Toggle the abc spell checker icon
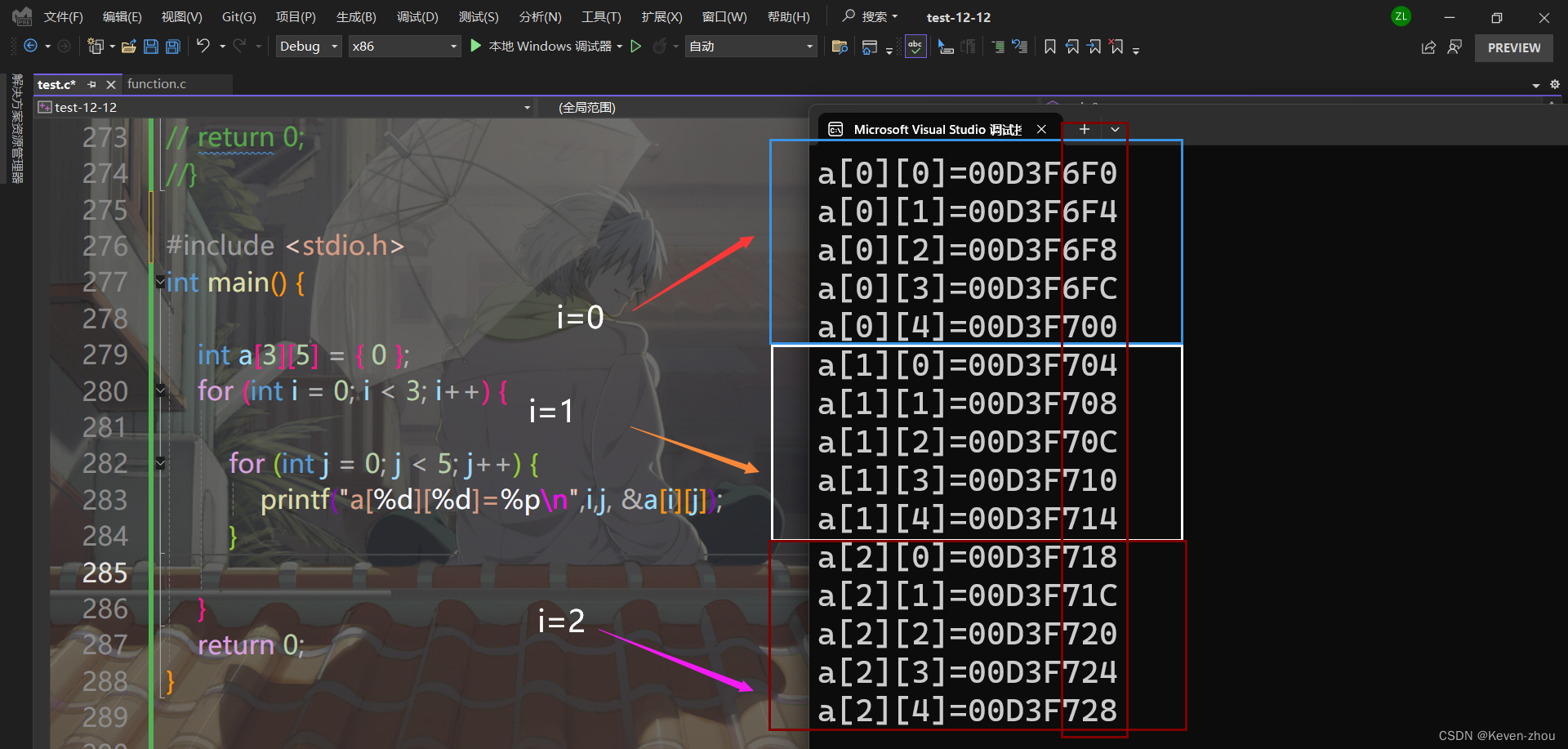This screenshot has height=749, width=1568. click(915, 47)
